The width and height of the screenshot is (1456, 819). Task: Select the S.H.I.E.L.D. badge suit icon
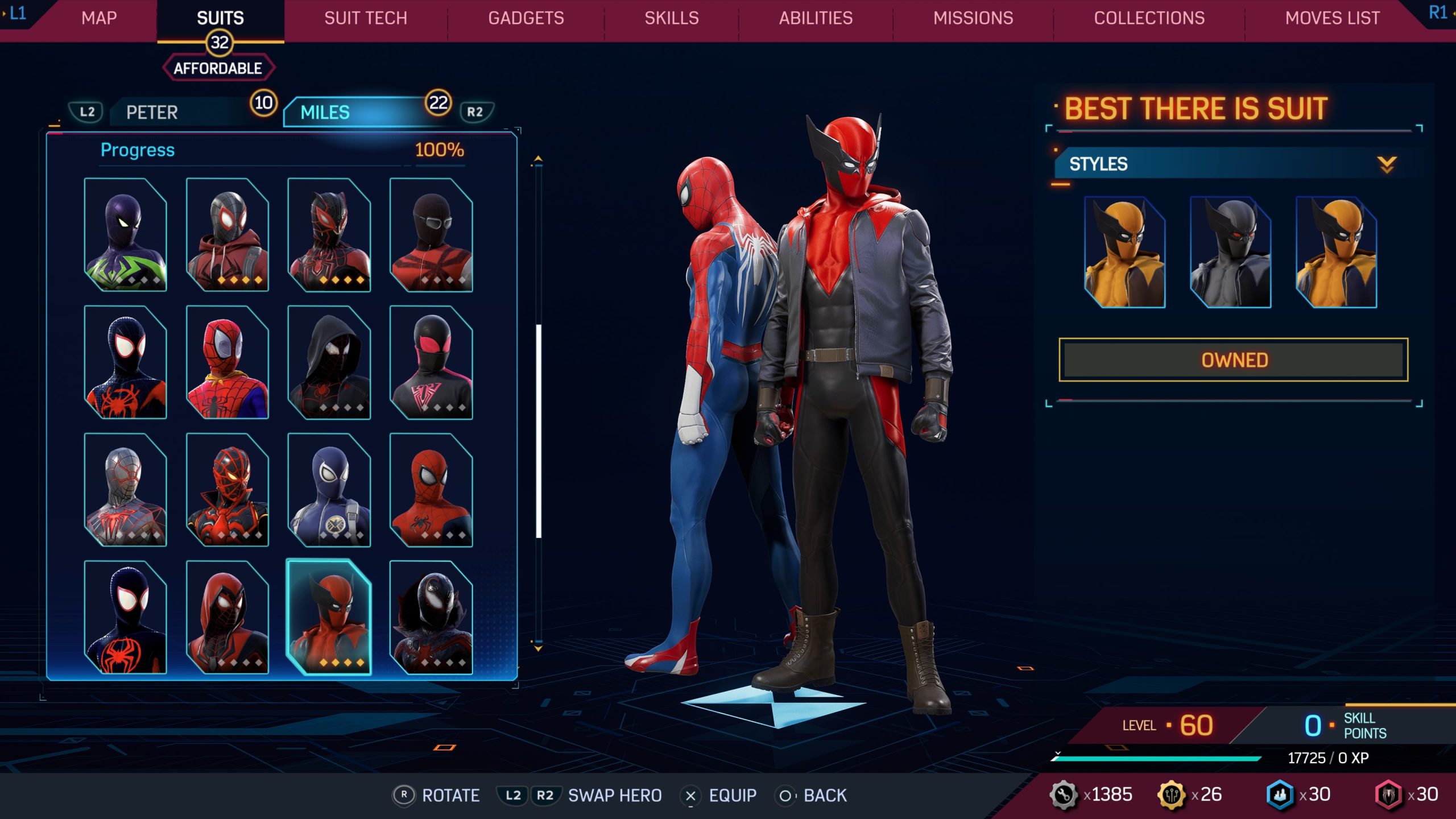tap(329, 490)
